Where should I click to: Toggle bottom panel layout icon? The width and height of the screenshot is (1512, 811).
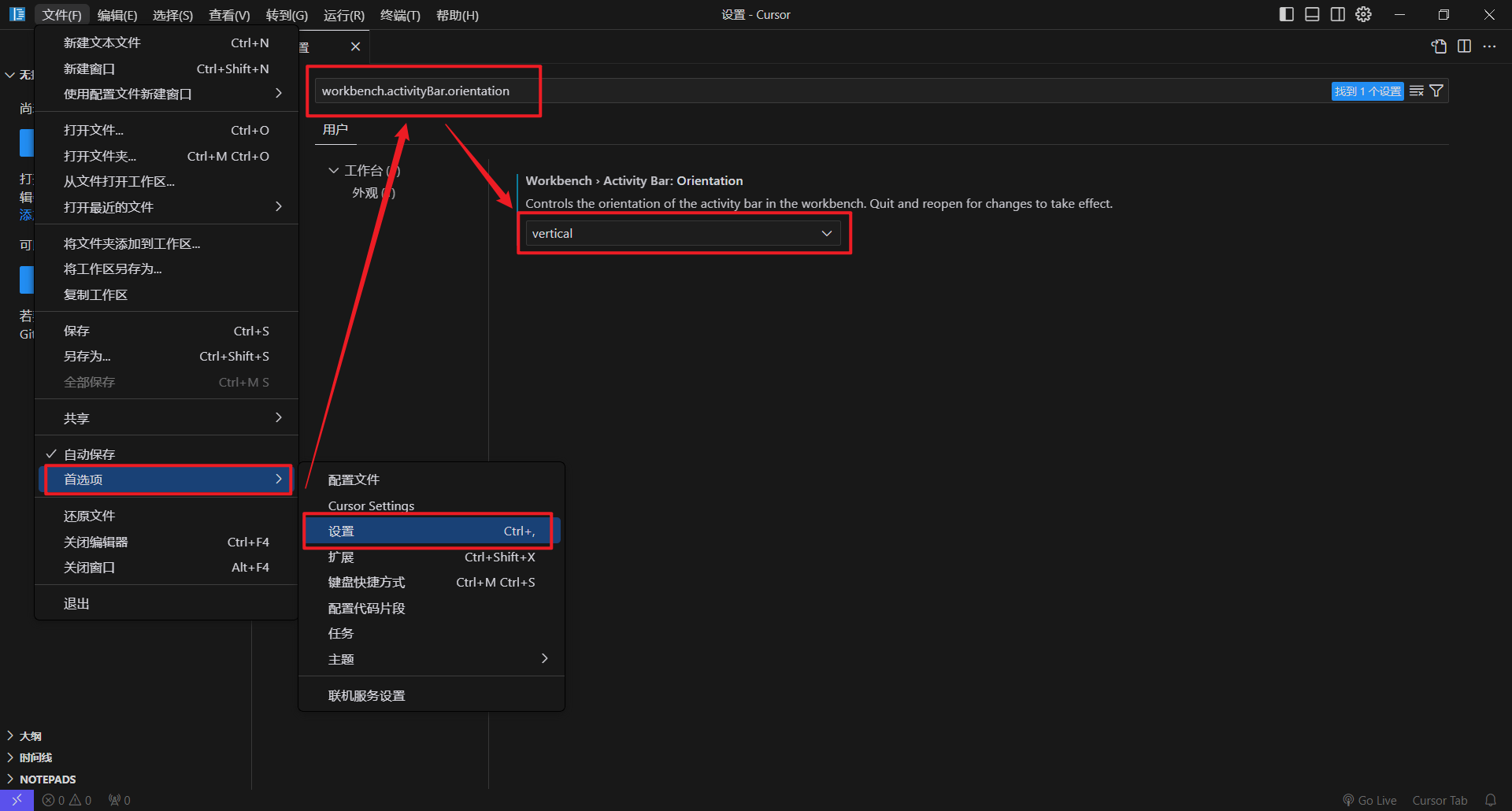tap(1312, 14)
